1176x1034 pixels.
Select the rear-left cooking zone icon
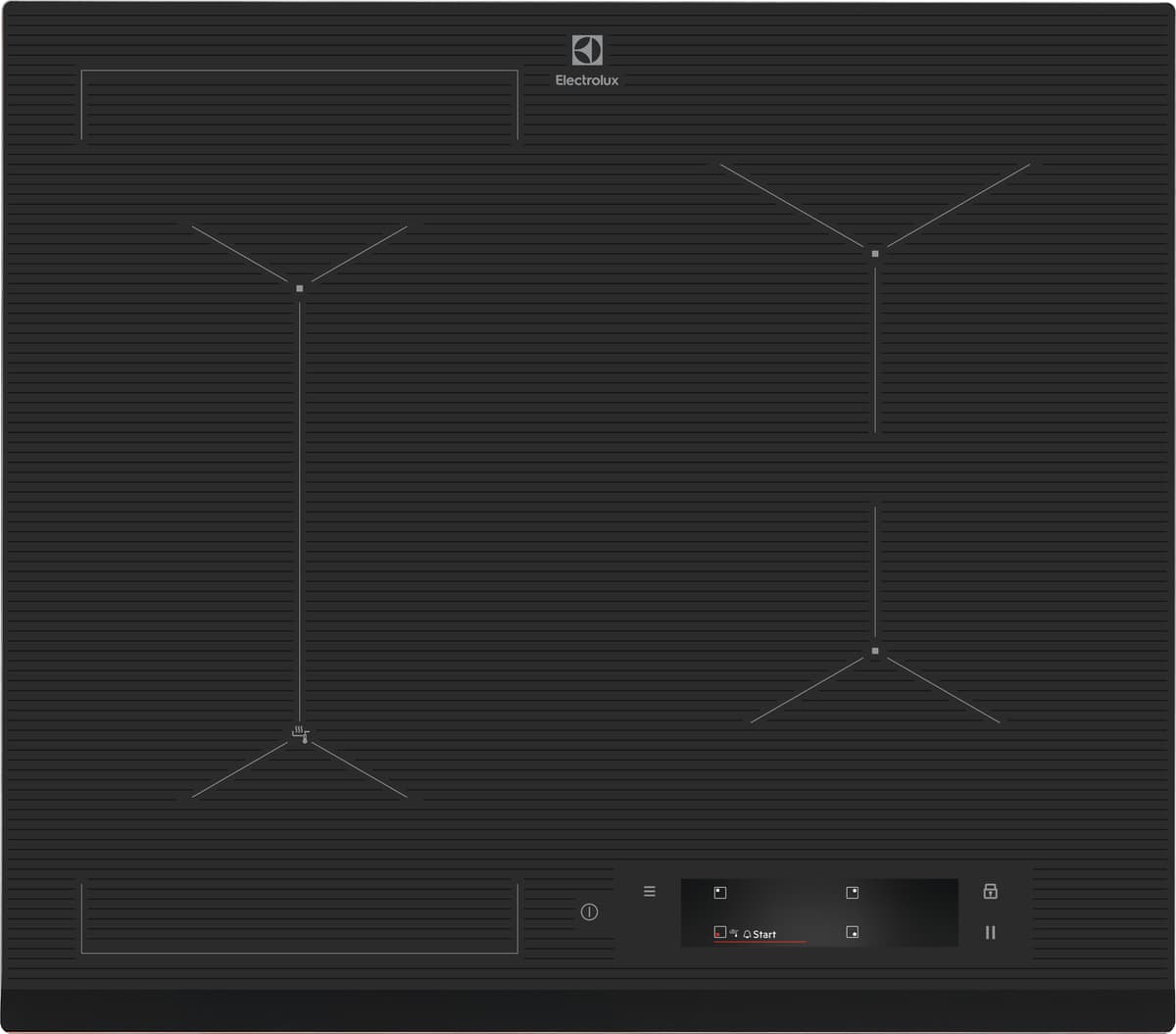pyautogui.click(x=719, y=893)
